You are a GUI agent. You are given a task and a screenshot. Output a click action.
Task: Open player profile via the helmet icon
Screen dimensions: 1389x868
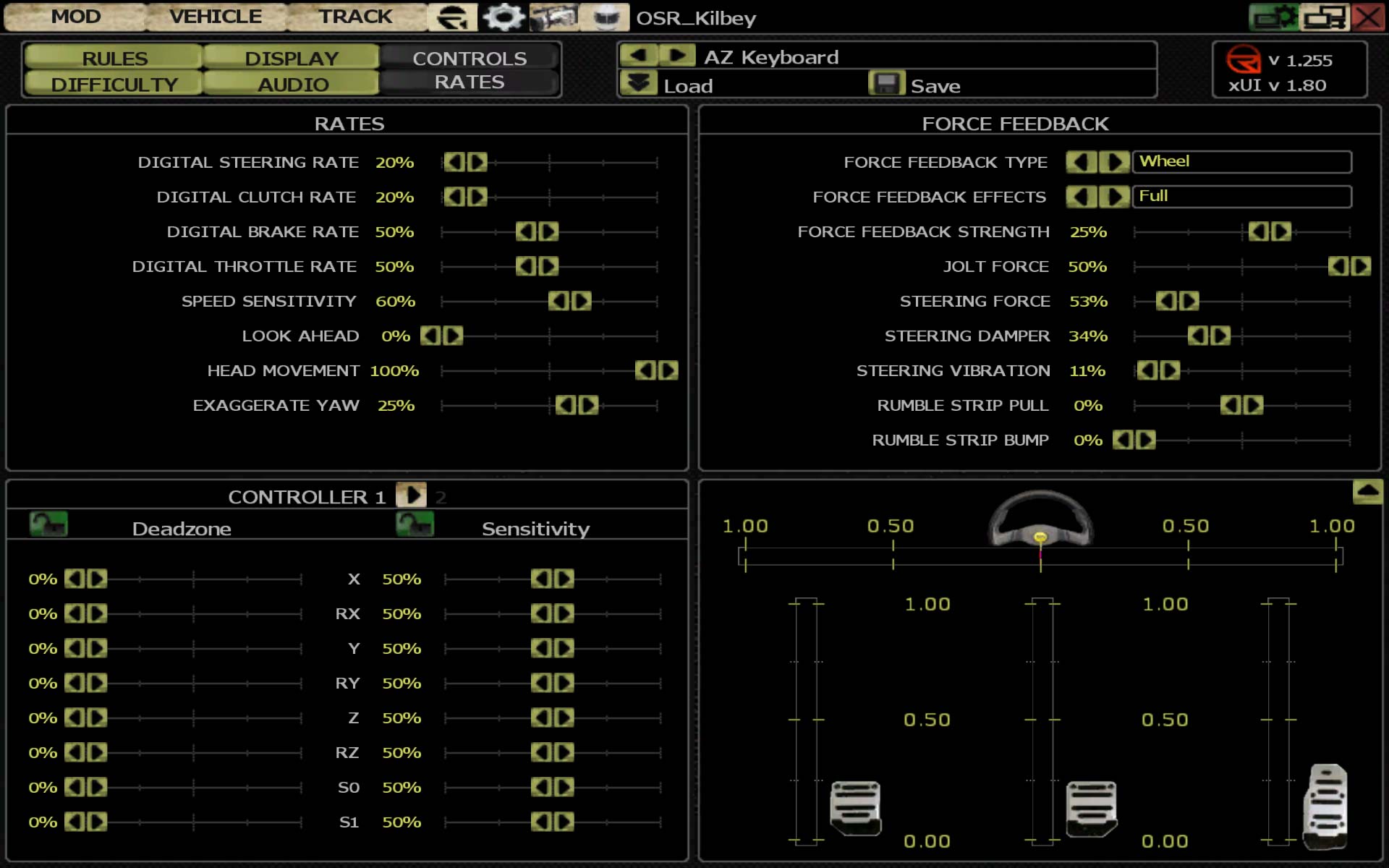605,17
